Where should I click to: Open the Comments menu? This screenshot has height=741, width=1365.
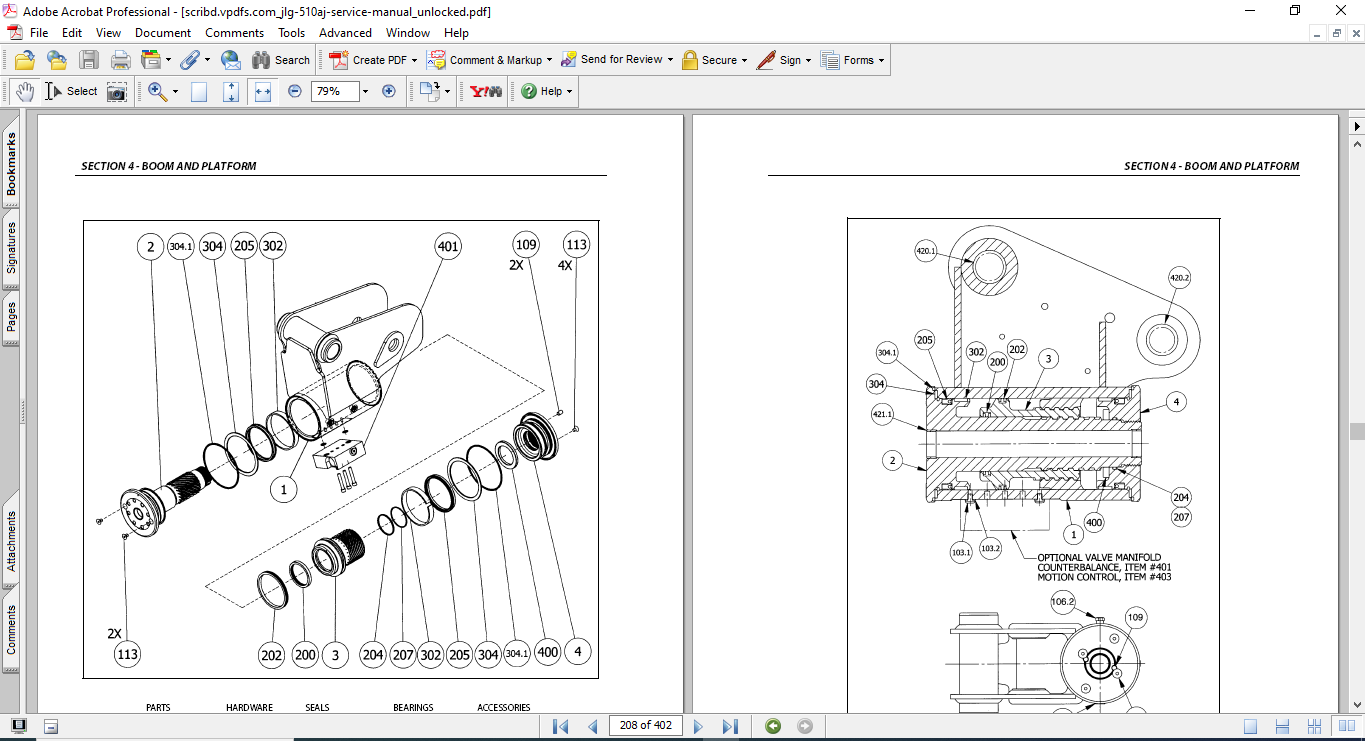tap(235, 33)
